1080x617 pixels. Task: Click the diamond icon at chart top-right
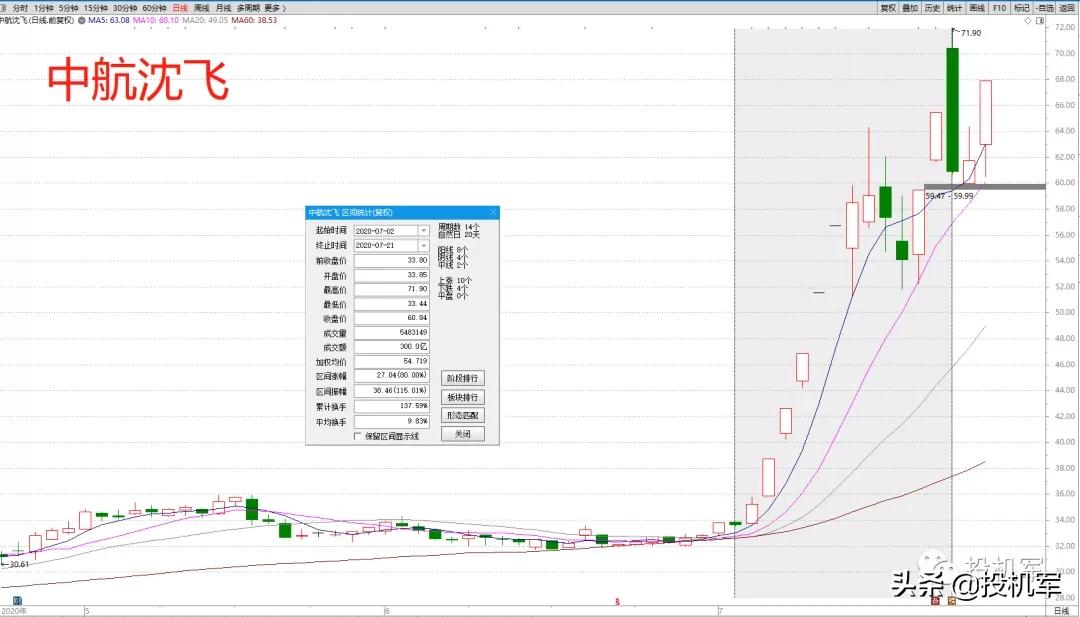[1028, 21]
